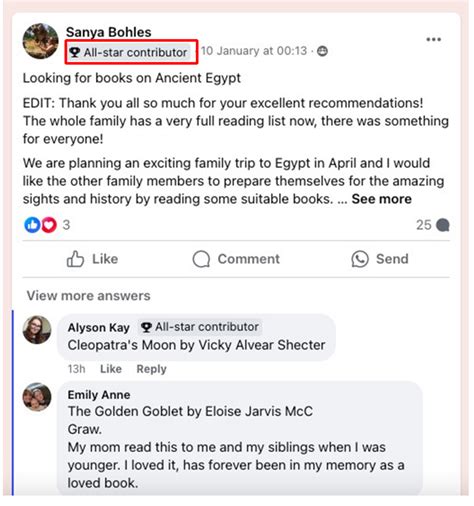Open Alyson Kay's profile picture

point(37,330)
